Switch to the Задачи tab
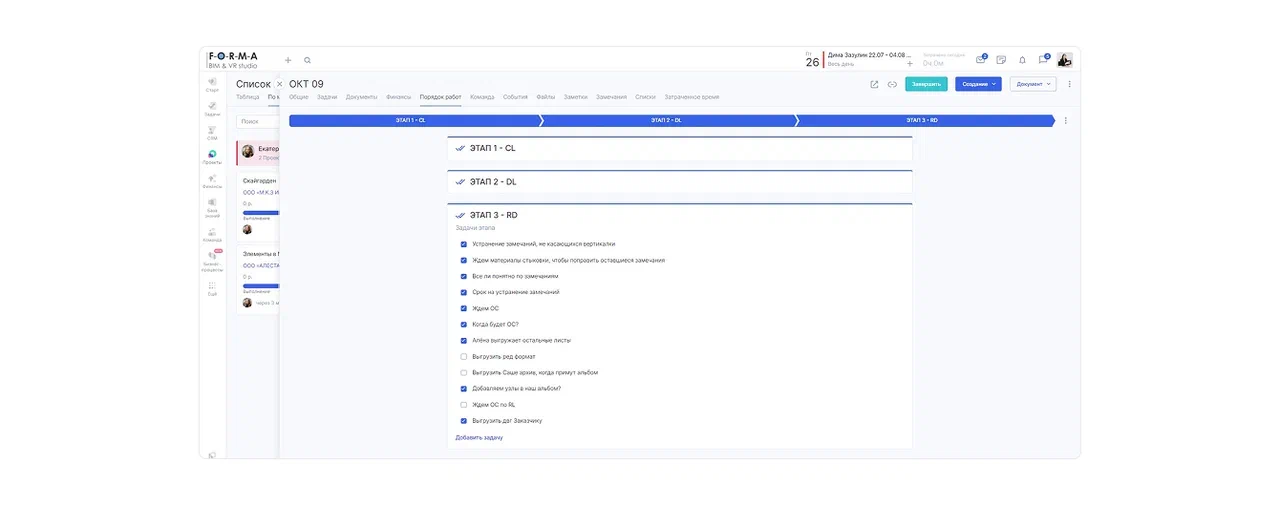 327,97
